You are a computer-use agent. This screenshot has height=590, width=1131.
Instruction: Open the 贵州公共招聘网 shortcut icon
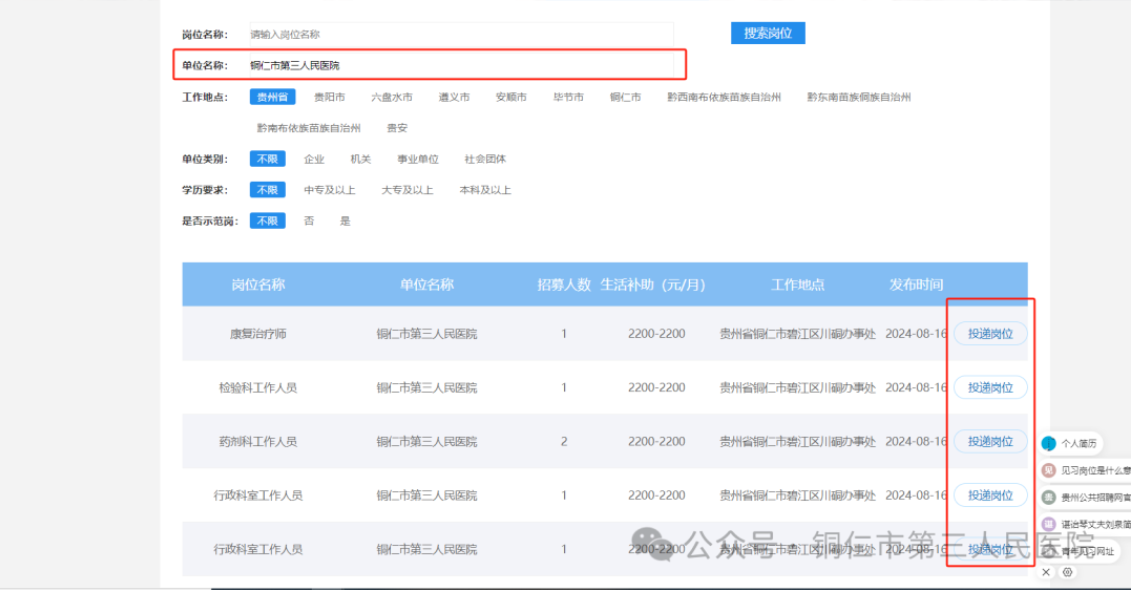(x=1049, y=497)
